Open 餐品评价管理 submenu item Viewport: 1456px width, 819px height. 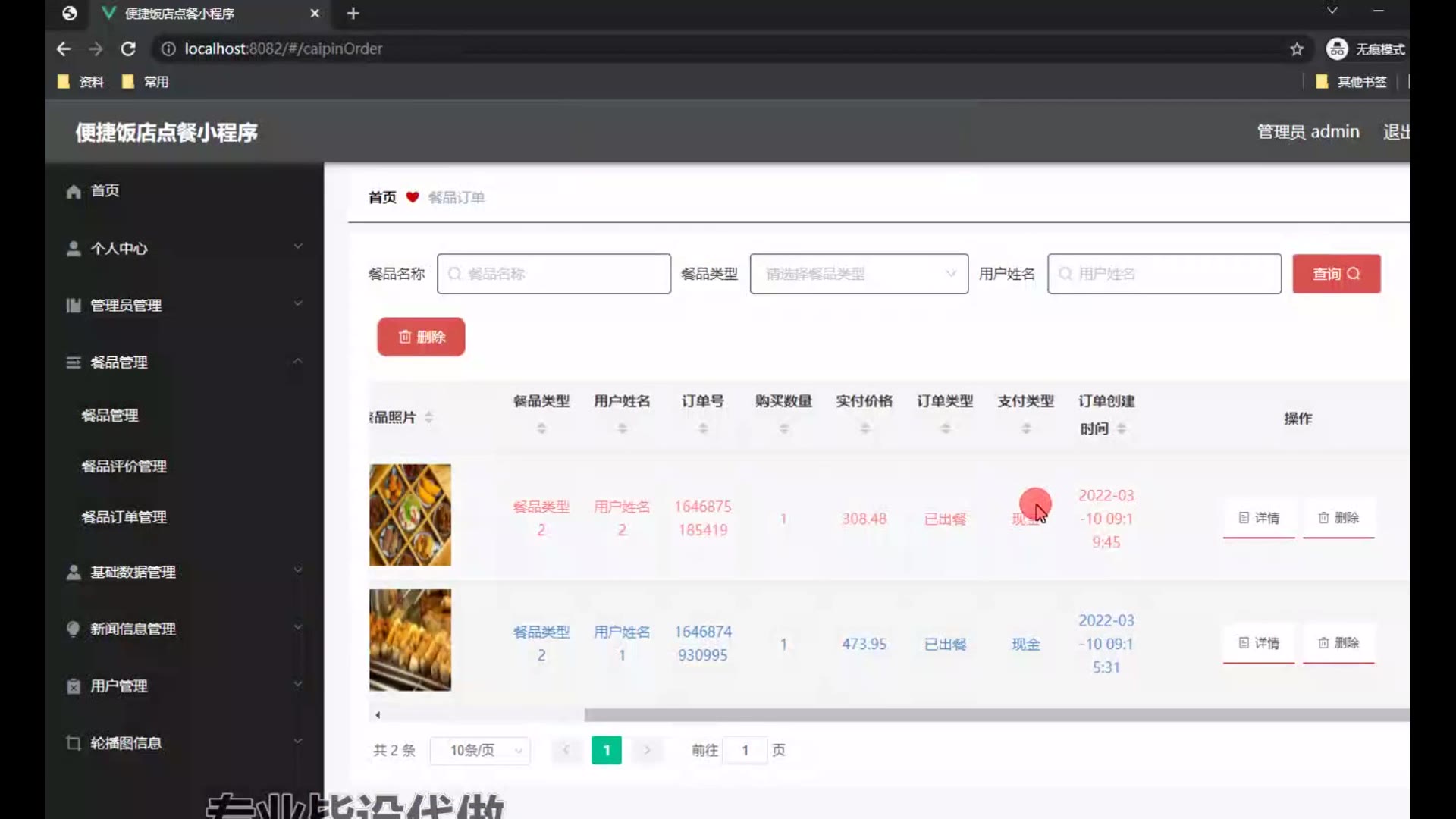[x=124, y=466]
